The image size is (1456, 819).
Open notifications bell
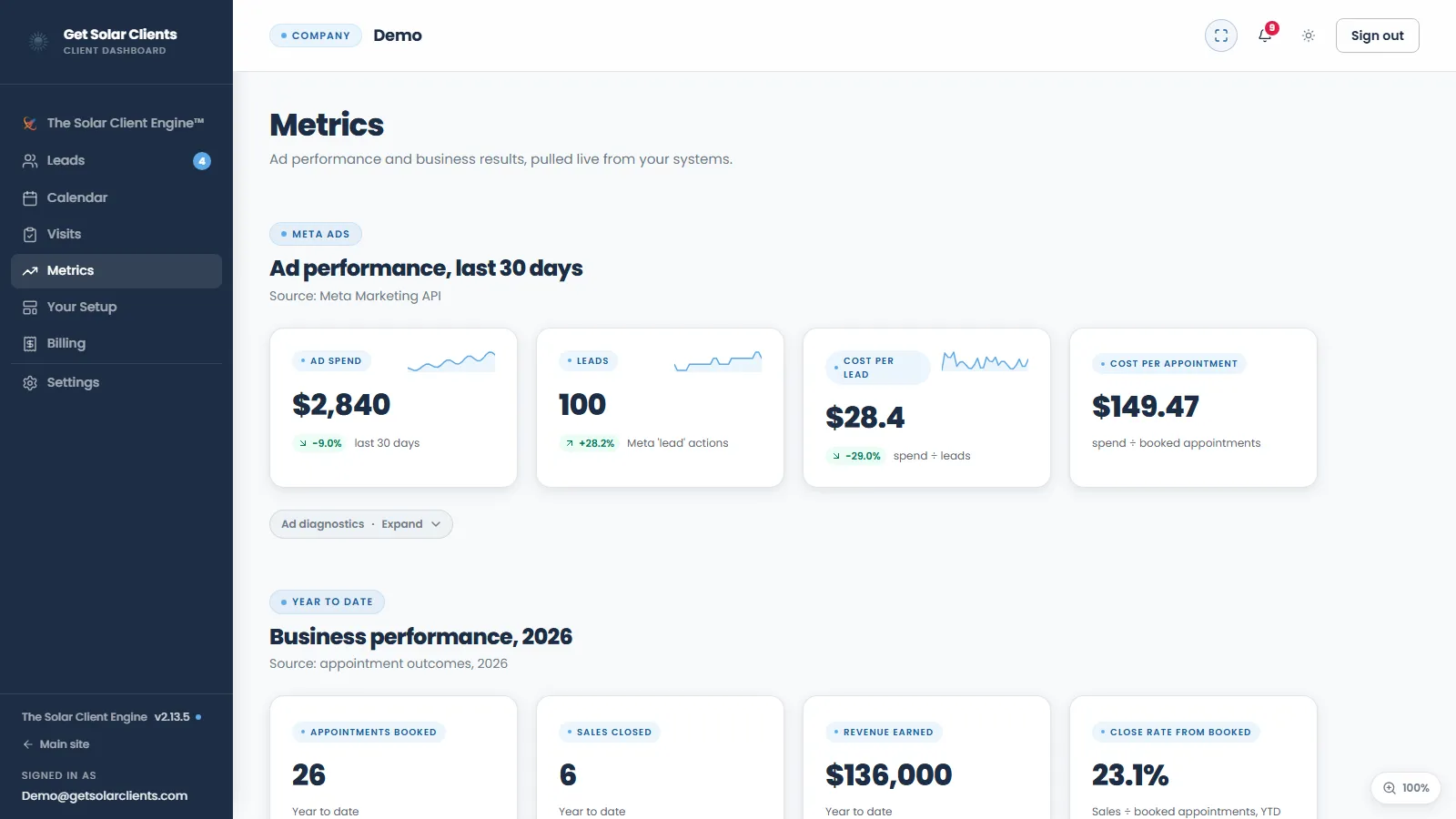tap(1265, 35)
